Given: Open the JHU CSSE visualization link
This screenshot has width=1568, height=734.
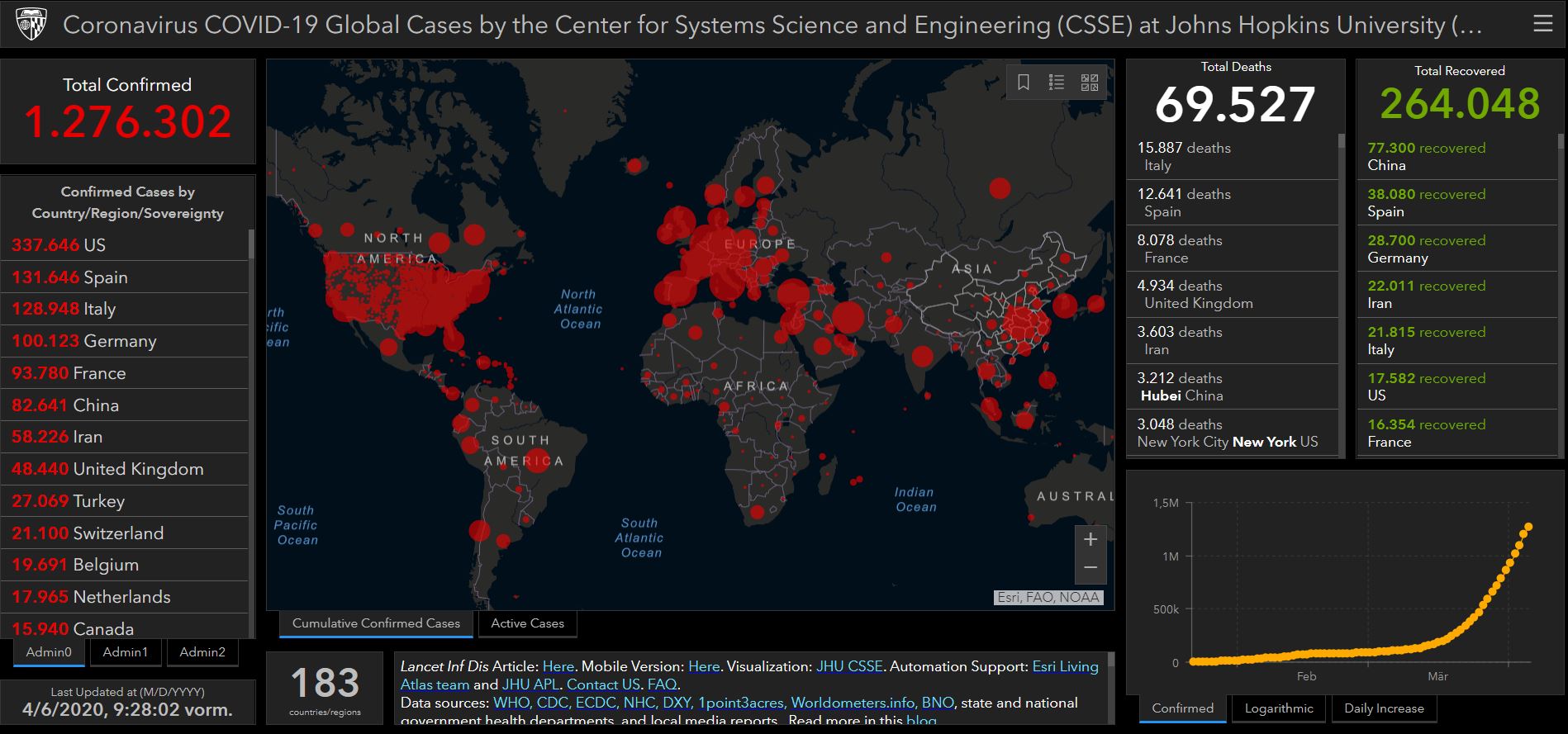Looking at the screenshot, I should (849, 666).
